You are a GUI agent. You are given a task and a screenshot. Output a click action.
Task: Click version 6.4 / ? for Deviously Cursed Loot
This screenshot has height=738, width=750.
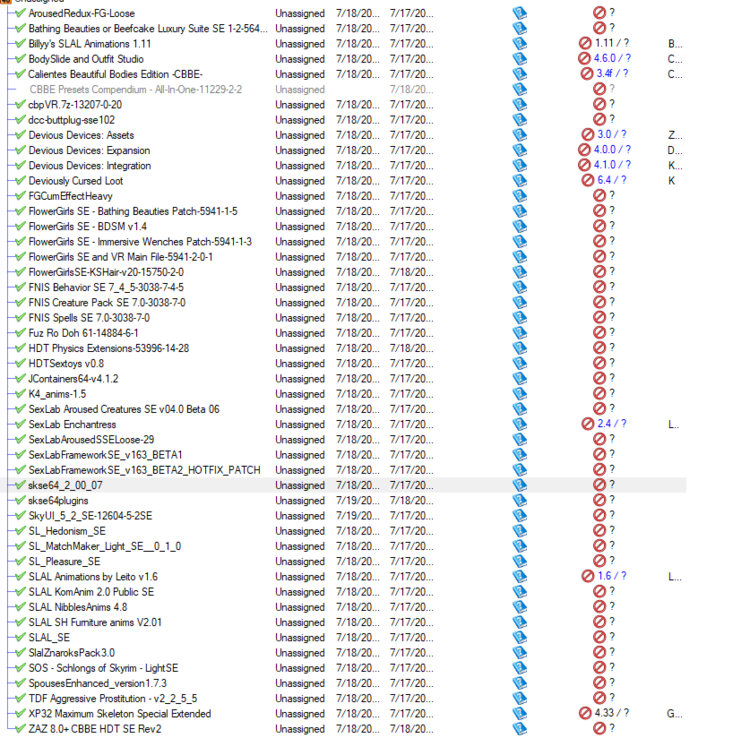(x=612, y=180)
